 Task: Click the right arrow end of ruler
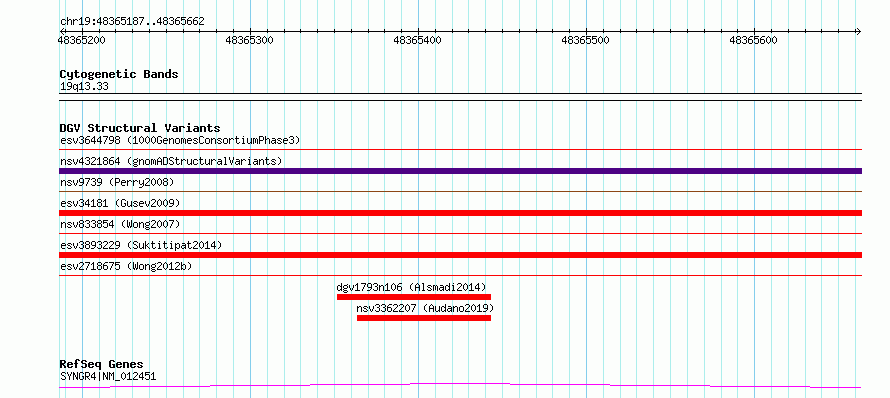[x=858, y=31]
